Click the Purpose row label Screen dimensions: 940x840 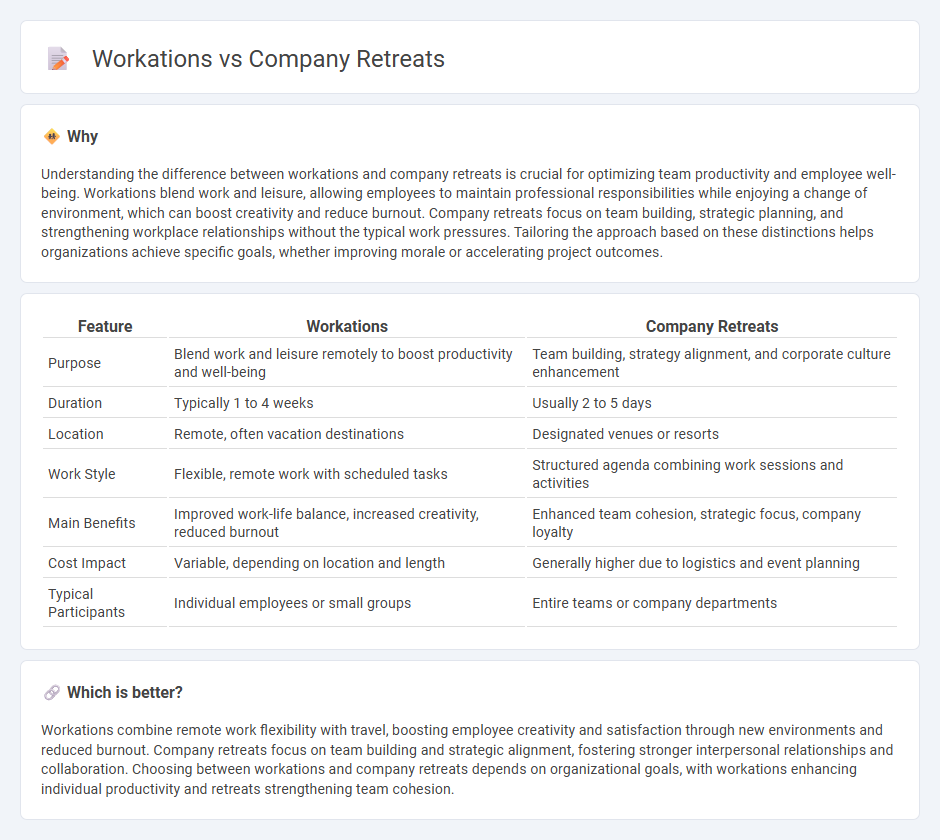tap(74, 363)
